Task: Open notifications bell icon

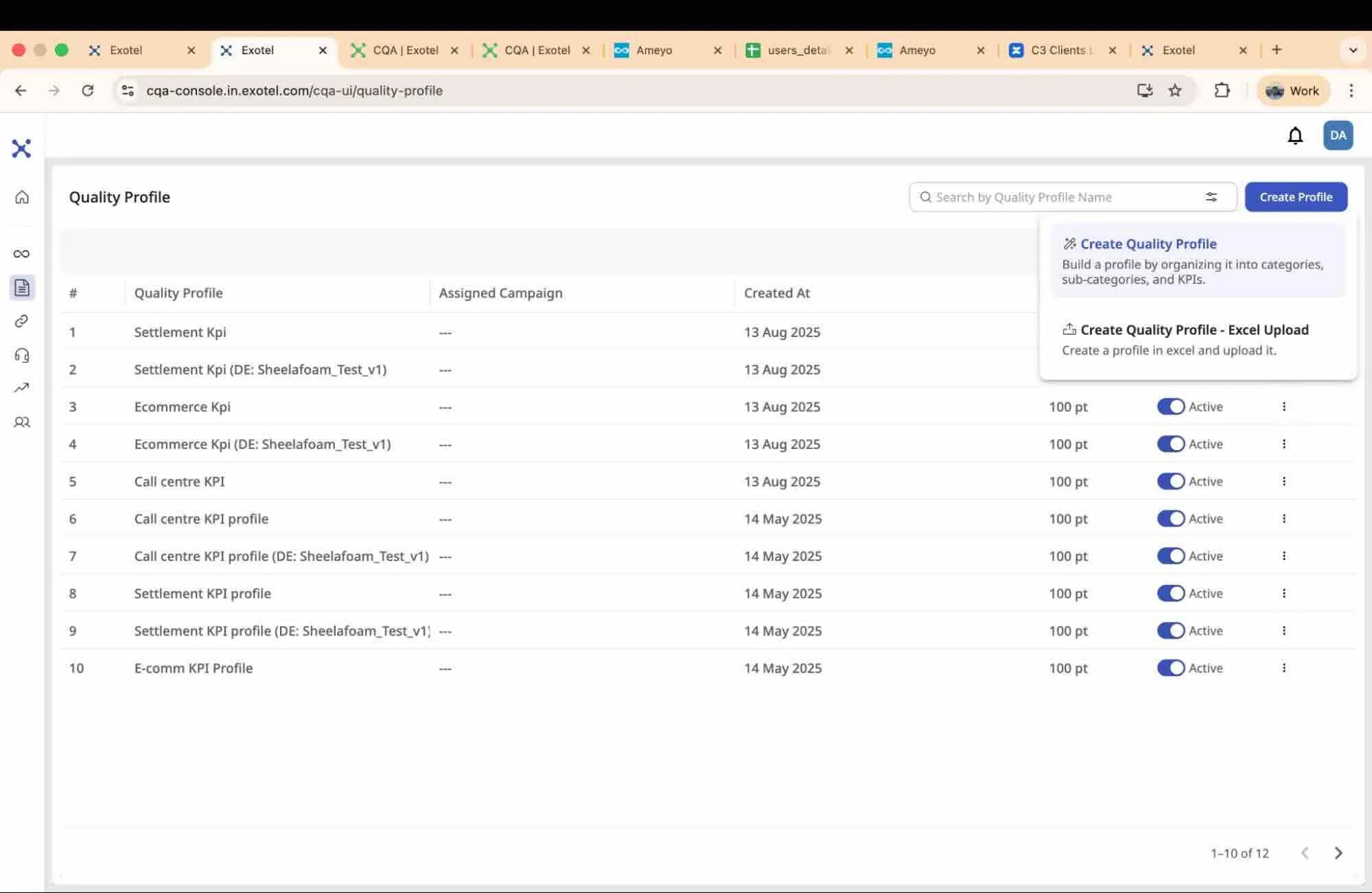Action: pyautogui.click(x=1294, y=135)
